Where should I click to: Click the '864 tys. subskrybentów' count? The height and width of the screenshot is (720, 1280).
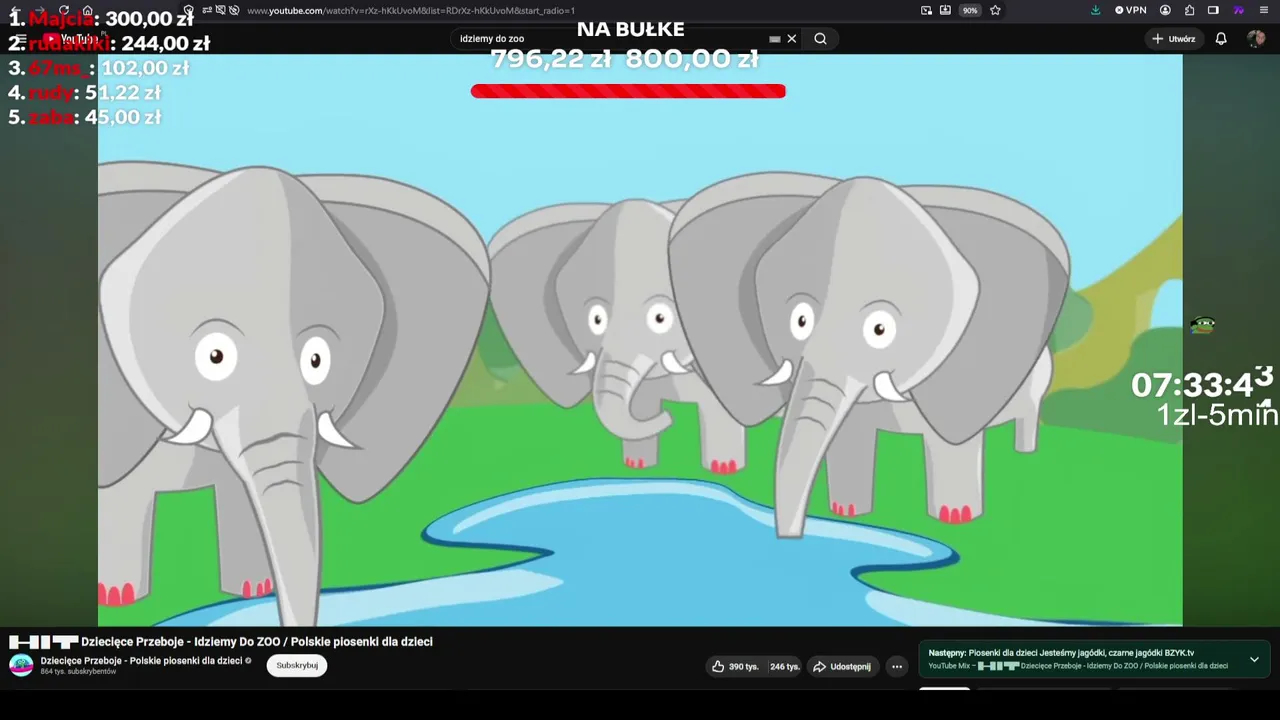pos(78,672)
